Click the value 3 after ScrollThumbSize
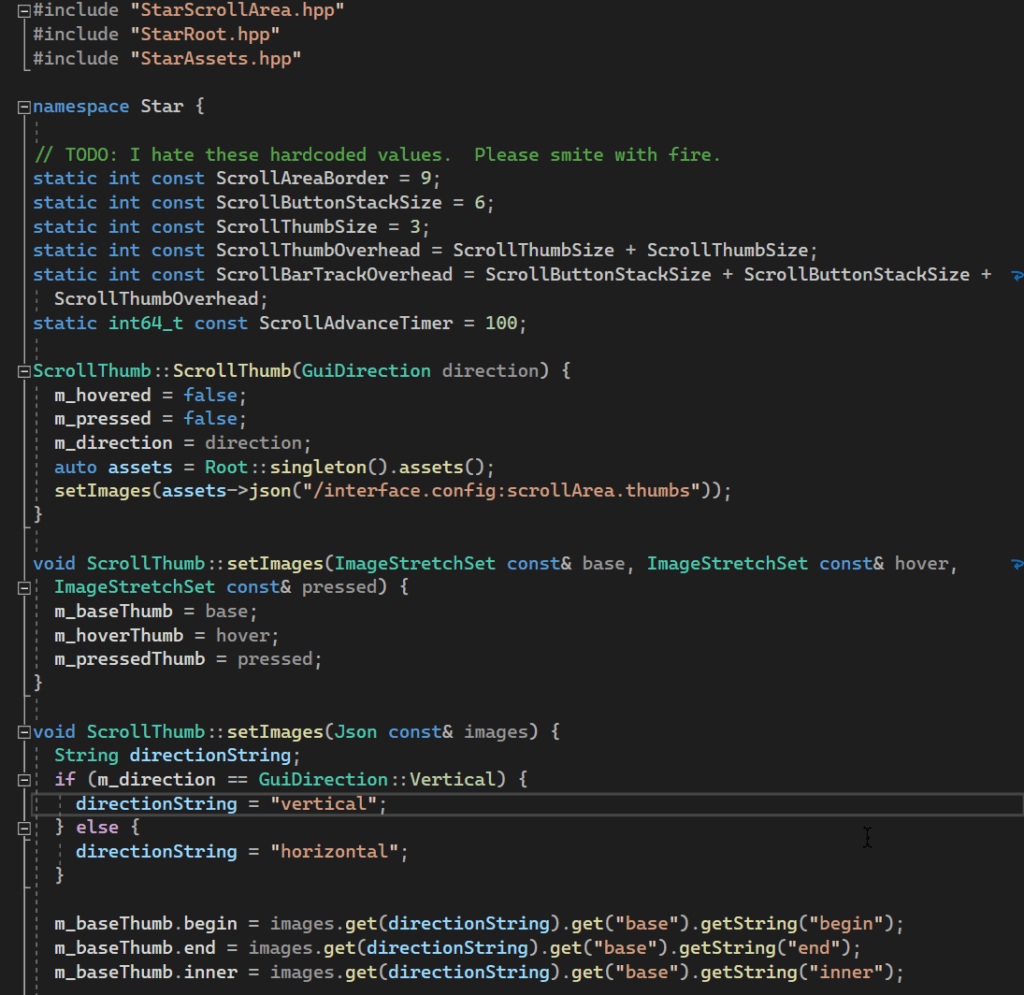1024x995 pixels. coord(415,227)
